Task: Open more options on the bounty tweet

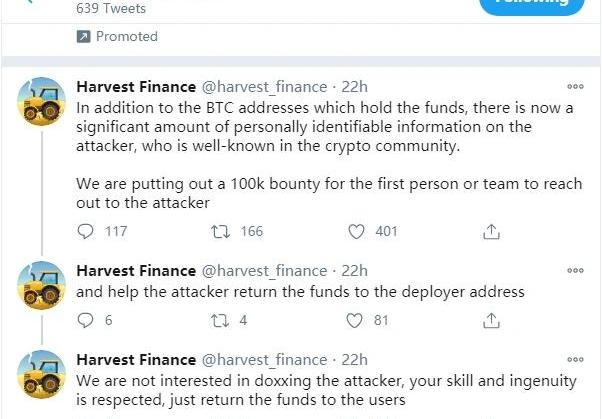Action: click(575, 87)
